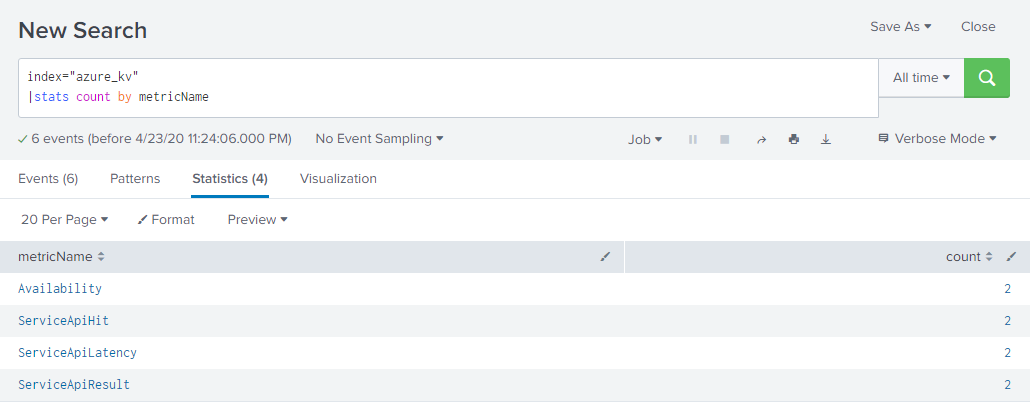1030x402 pixels.
Task: Pause the running search job
Action: 692,140
